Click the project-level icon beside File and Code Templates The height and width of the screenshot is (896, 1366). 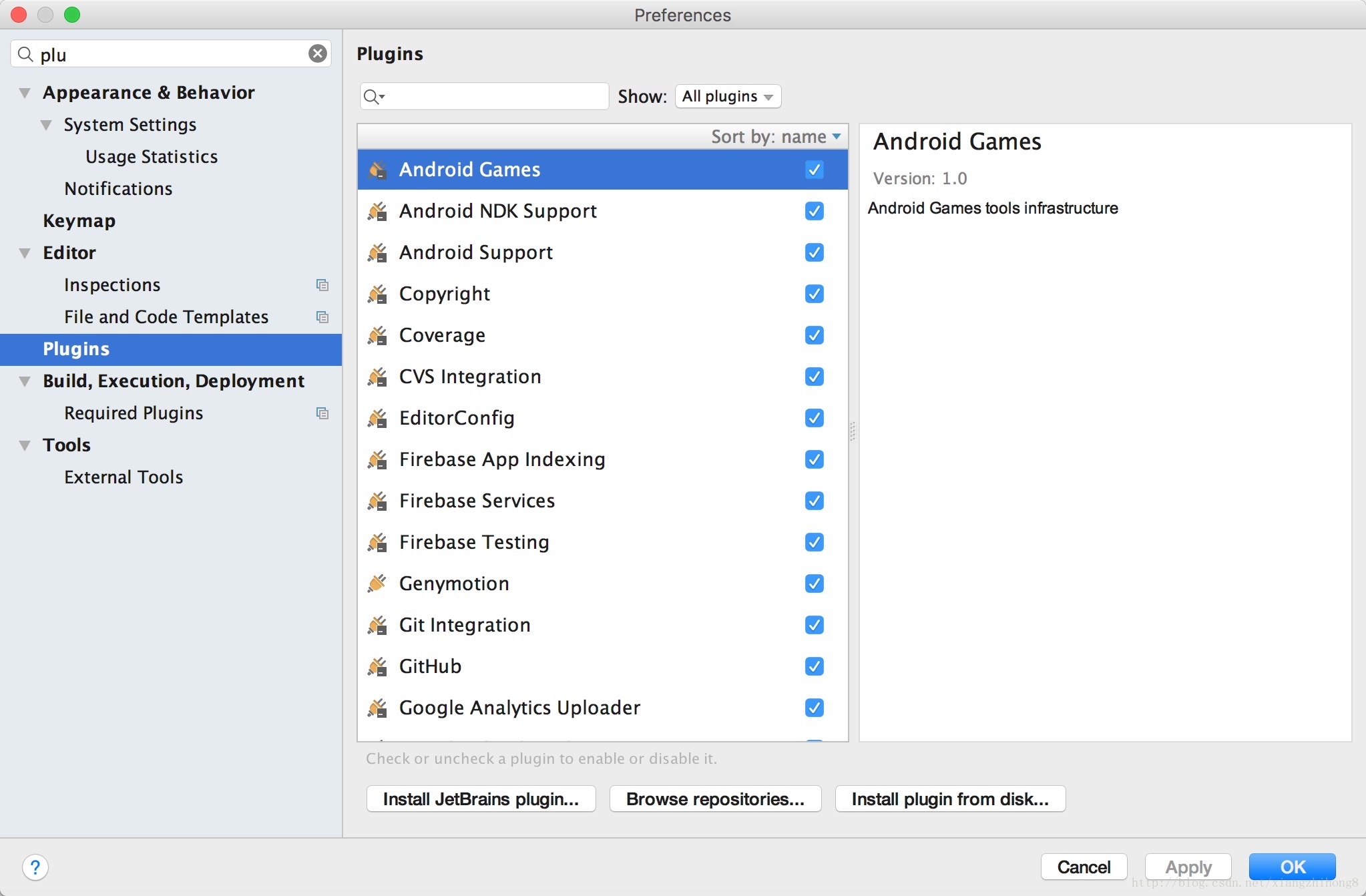[x=322, y=317]
